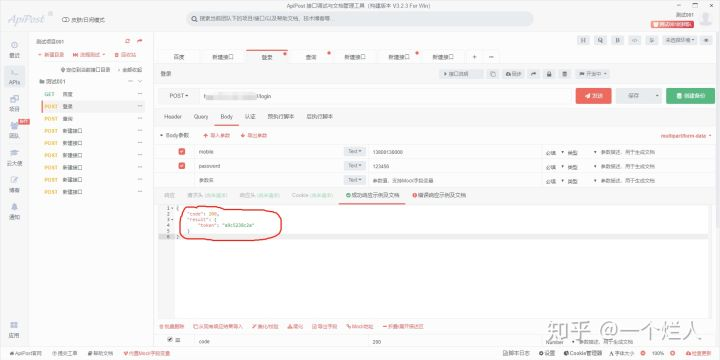Screen dimensions: 720x360
Task: Click the red 发送 send button
Action: pos(593,96)
